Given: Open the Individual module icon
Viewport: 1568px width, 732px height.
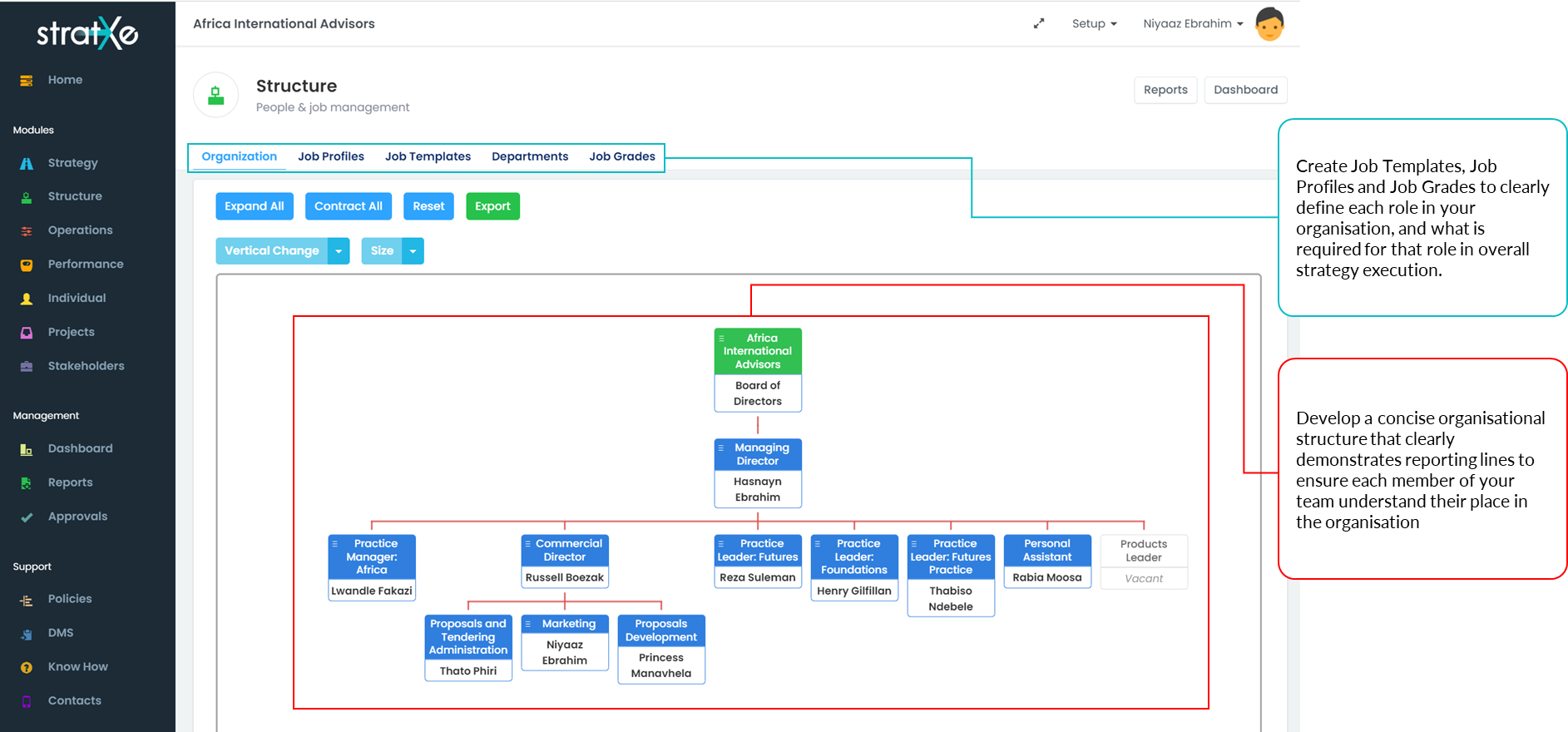Looking at the screenshot, I should (27, 299).
